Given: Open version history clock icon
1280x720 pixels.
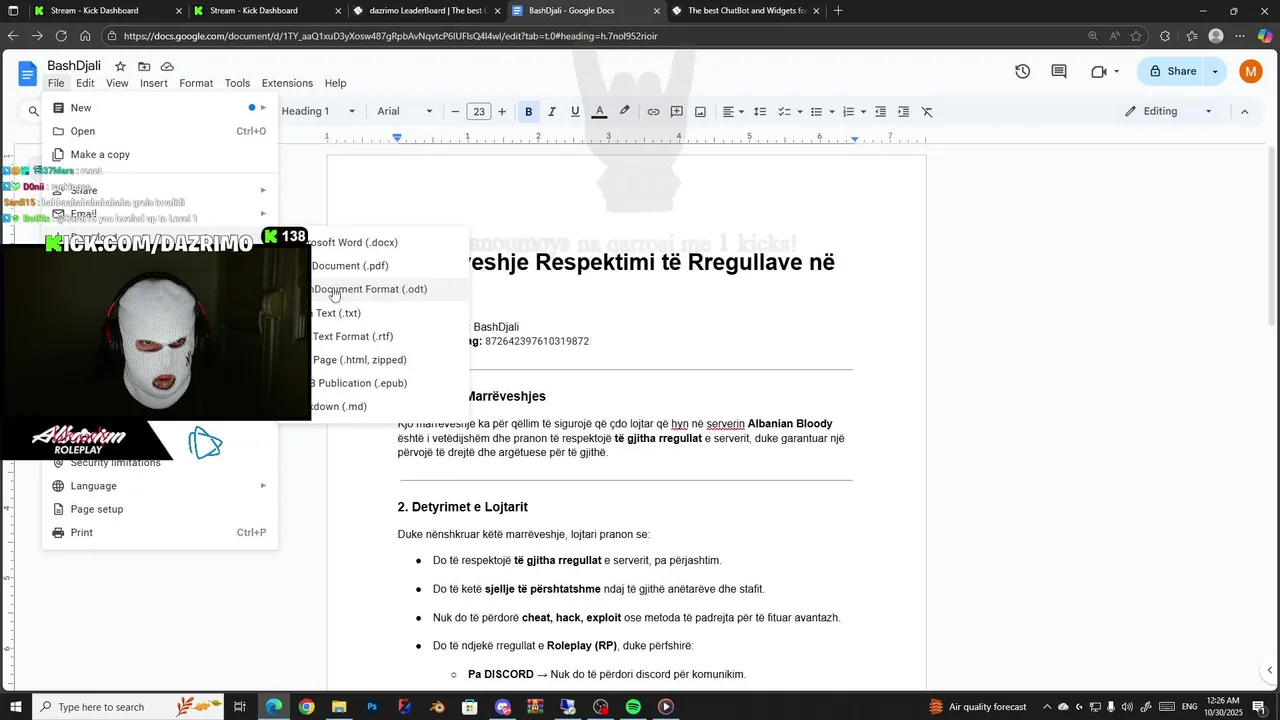Looking at the screenshot, I should 1022,71.
